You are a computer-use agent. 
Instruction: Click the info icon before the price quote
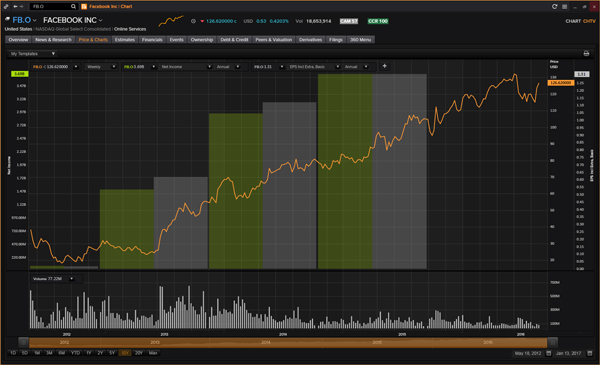193,21
